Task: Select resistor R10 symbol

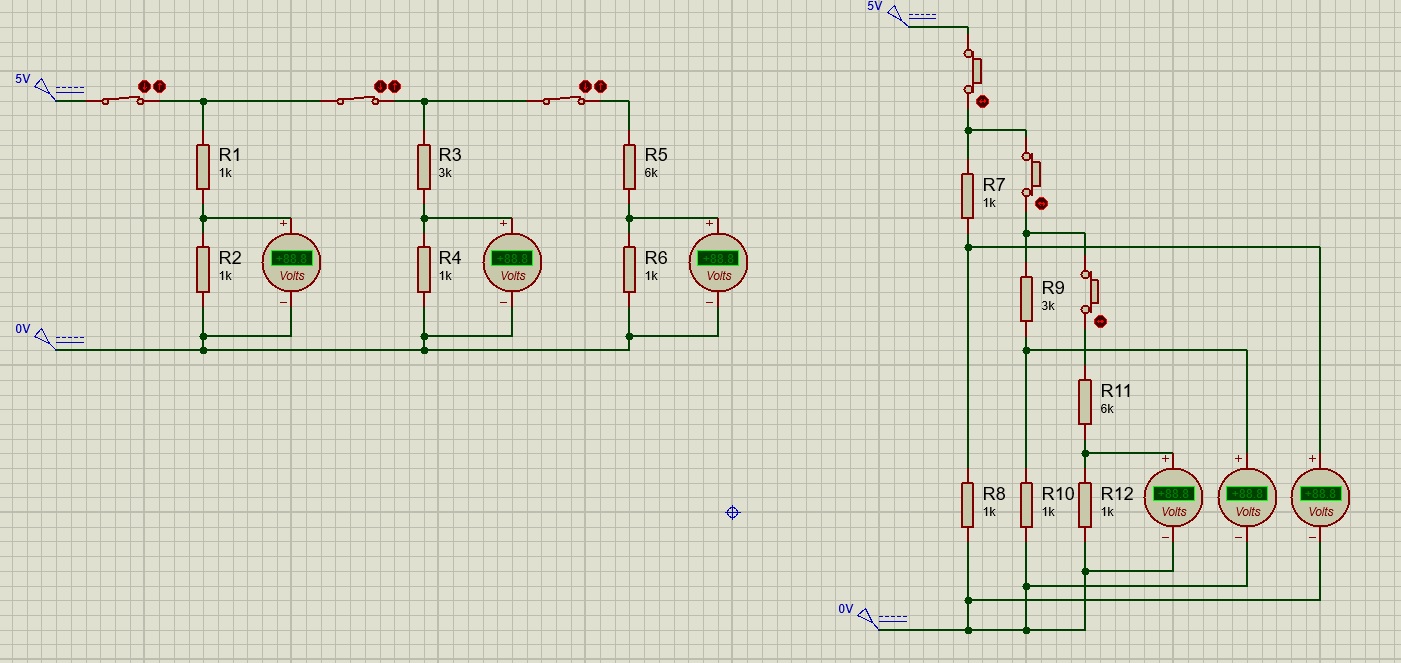Action: coord(1026,504)
